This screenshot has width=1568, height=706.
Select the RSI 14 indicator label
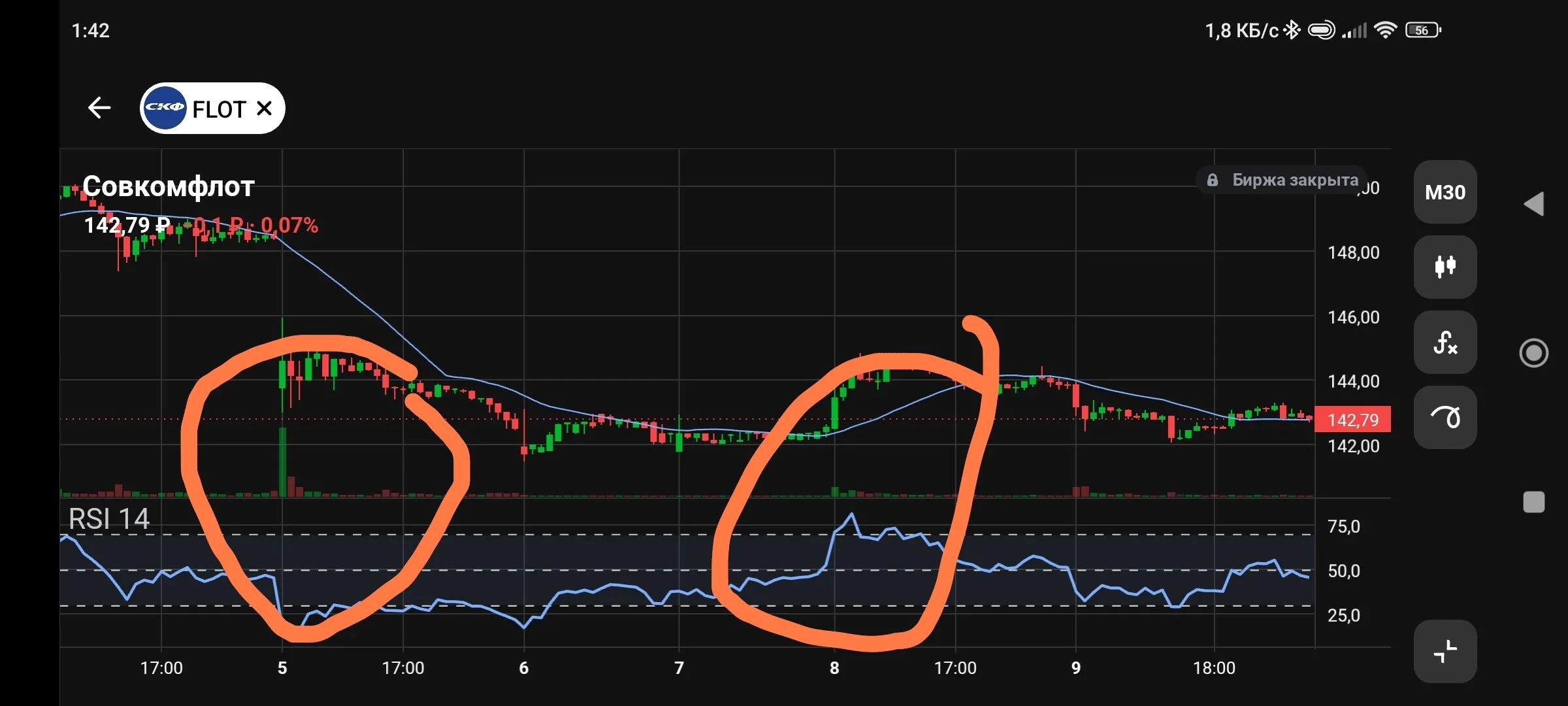[109, 519]
